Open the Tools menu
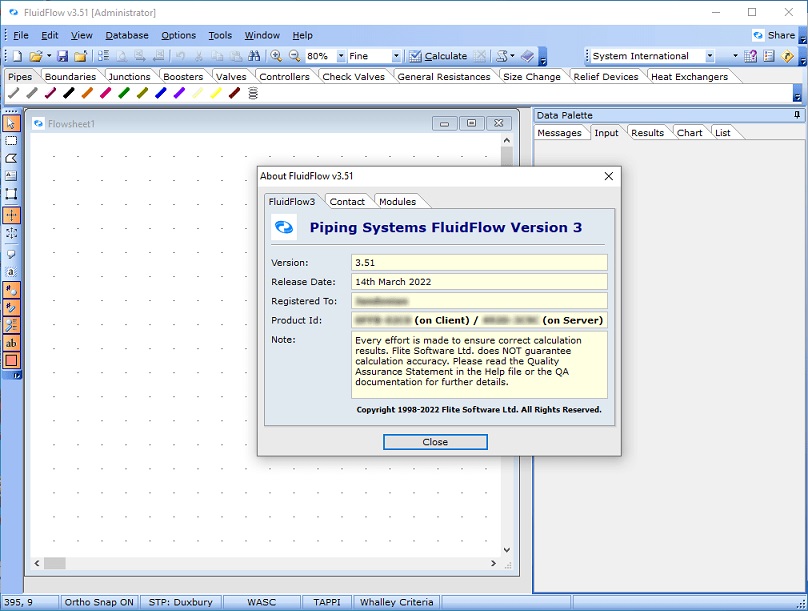The height and width of the screenshot is (611, 808). coord(220,36)
